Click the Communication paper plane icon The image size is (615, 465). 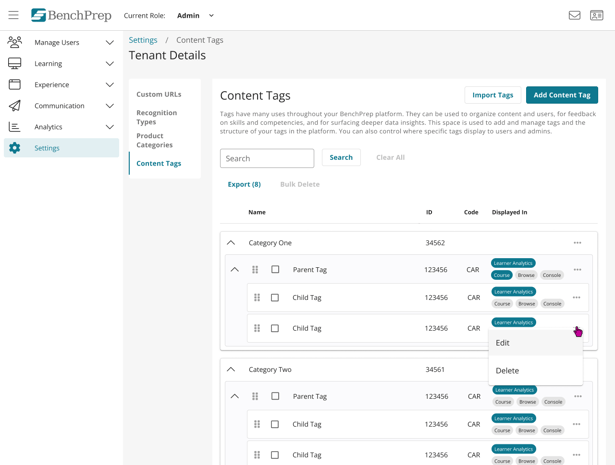[15, 105]
